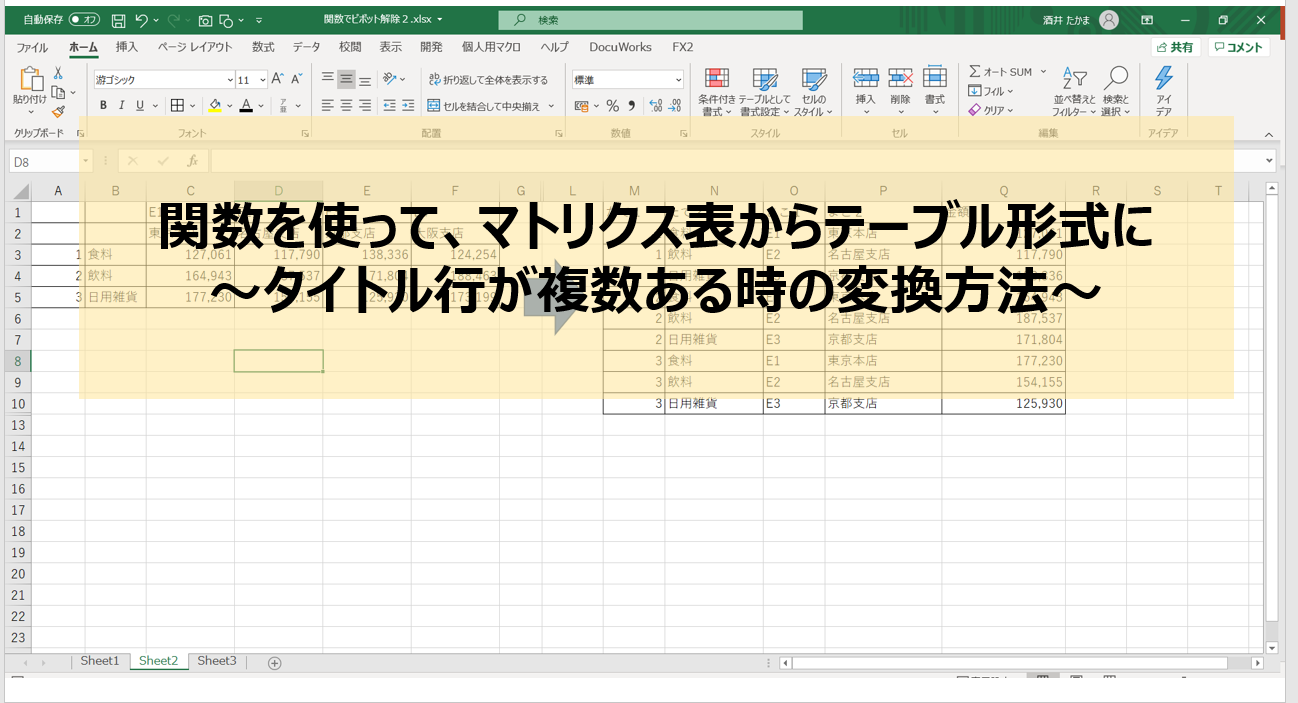Image resolution: width=1298 pixels, height=703 pixels.
Task: Click the percent style icon
Action: [x=612, y=106]
